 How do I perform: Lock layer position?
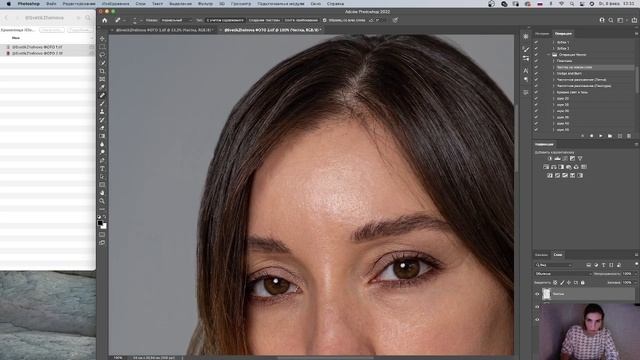(569, 282)
